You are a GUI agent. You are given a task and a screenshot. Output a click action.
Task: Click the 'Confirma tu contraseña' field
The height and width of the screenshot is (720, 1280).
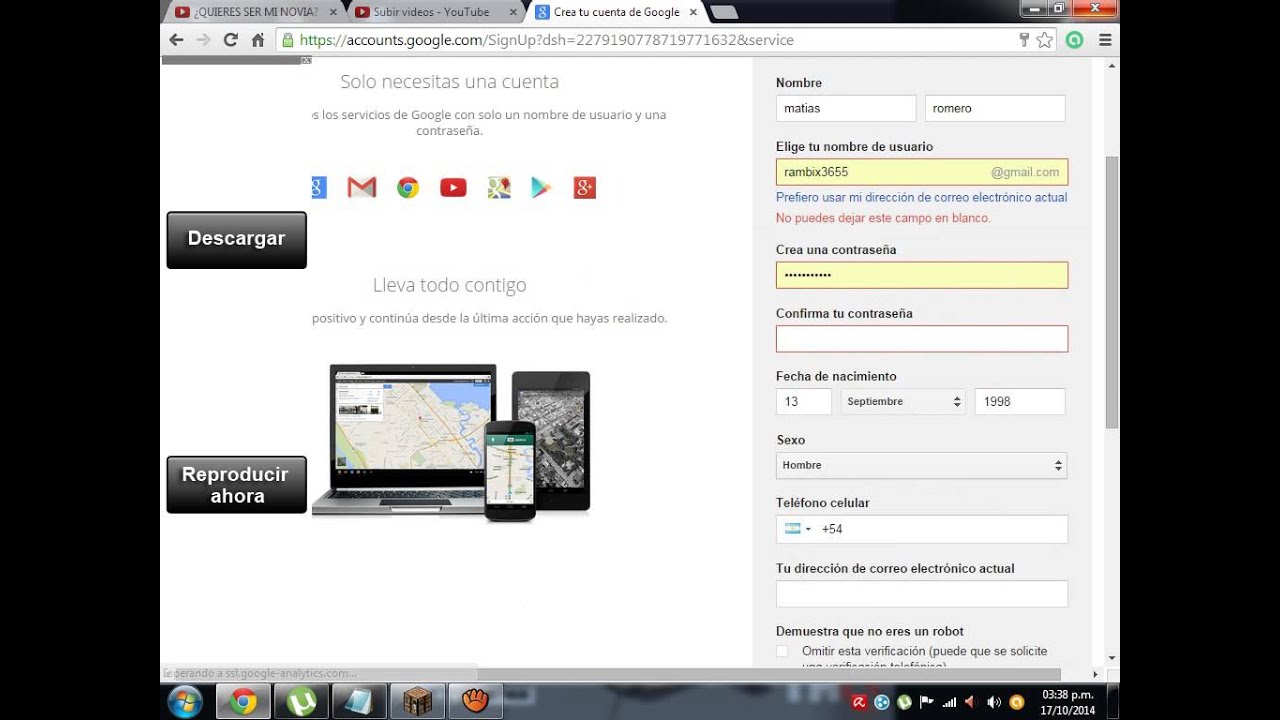(922, 339)
